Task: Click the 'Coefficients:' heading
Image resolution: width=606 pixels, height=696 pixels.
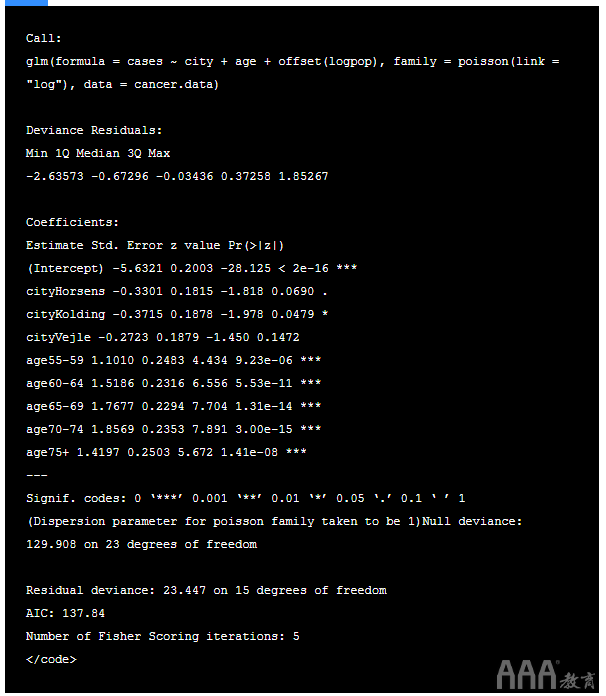Action: pos(72,222)
